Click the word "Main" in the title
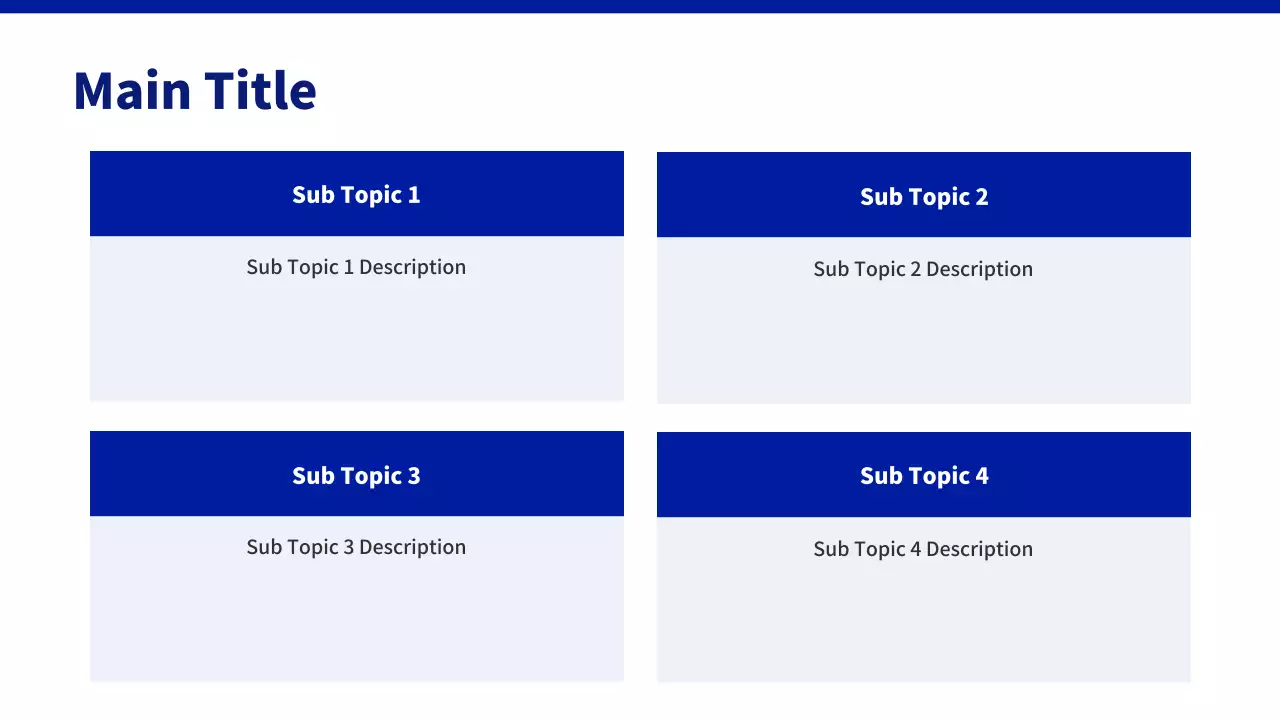Screen dimensions: 1280x720 point(132,90)
